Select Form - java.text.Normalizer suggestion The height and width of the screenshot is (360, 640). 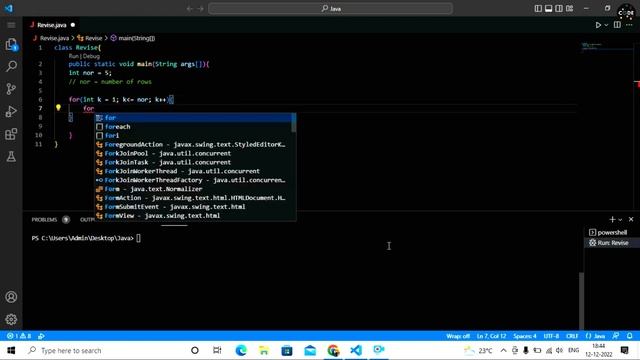pyautogui.click(x=193, y=189)
